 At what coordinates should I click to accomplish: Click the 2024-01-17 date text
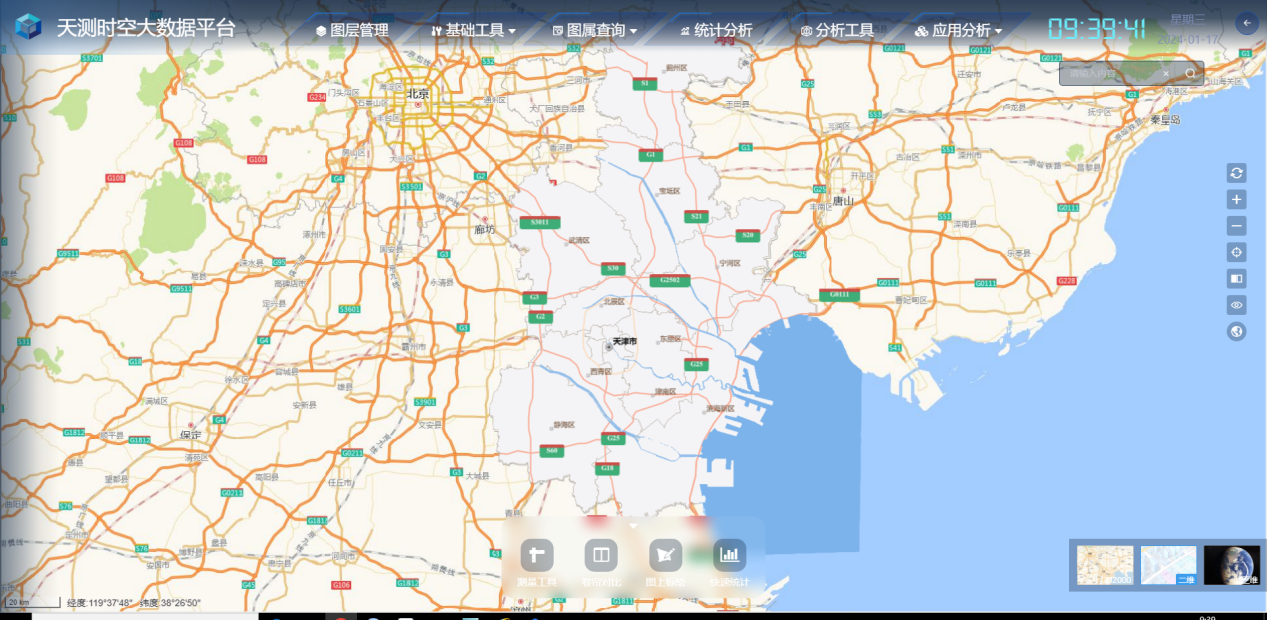pos(1189,39)
